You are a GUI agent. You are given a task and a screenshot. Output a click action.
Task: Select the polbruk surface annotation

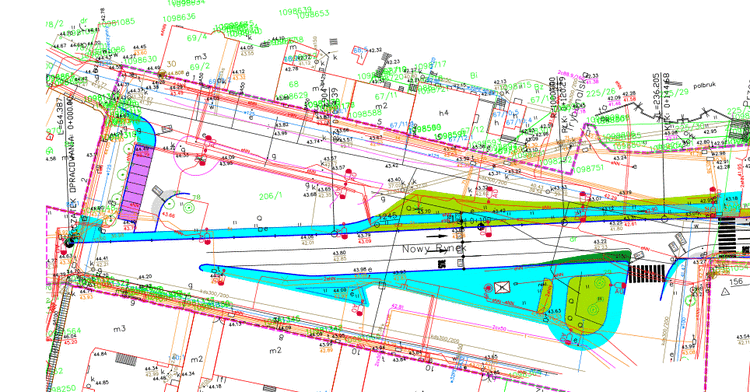704,85
